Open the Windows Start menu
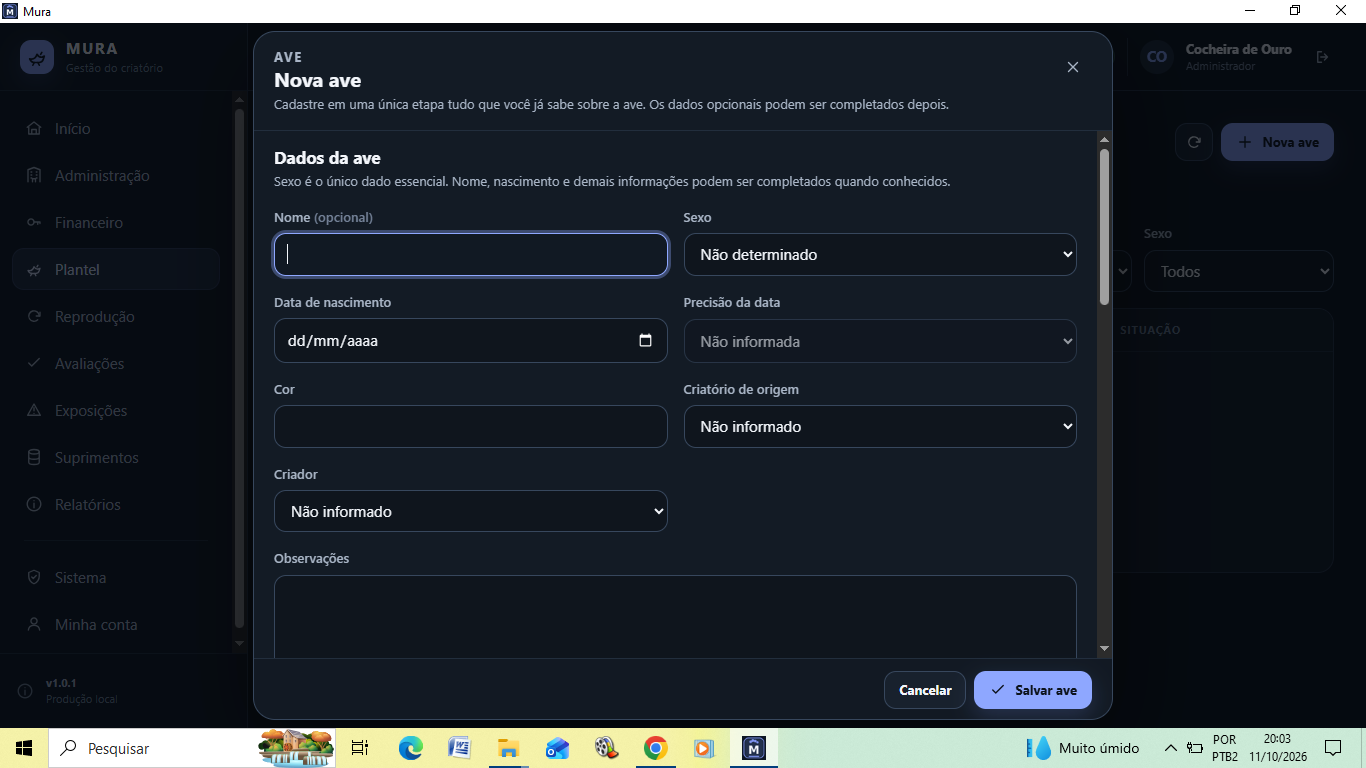Screen dimensions: 1366x768 point(24,748)
